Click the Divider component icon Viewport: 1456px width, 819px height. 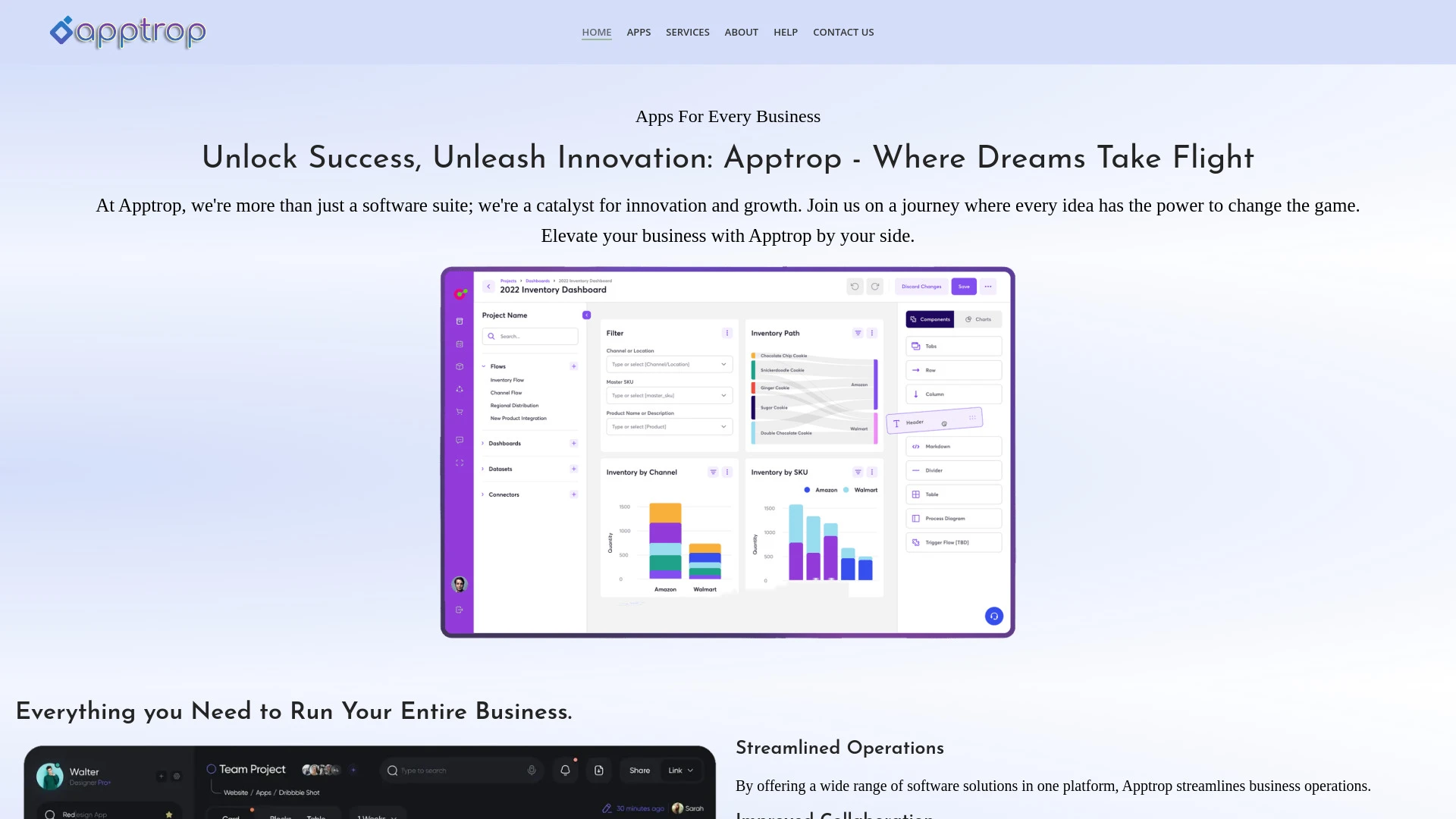(x=916, y=470)
